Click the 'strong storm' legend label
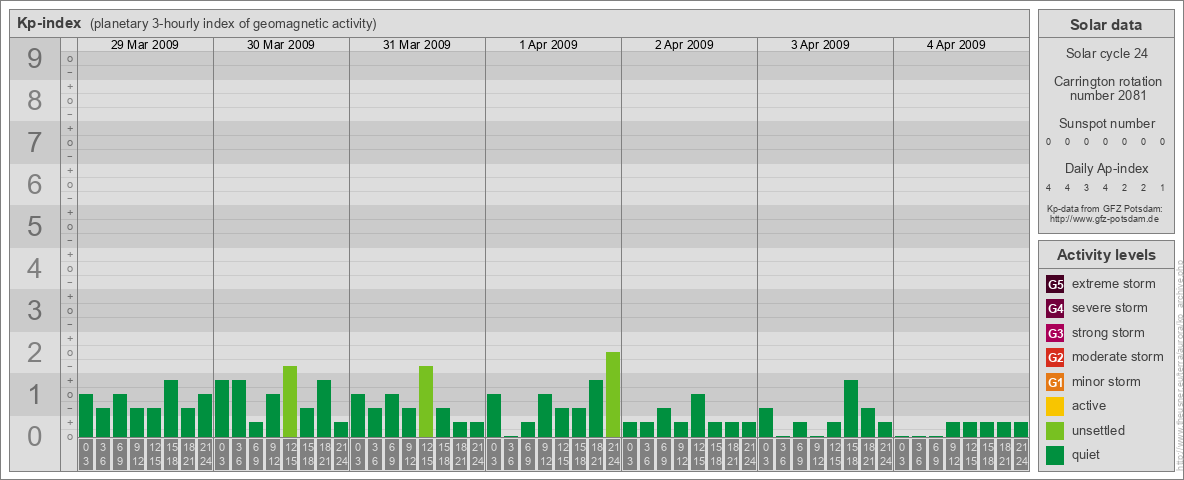The width and height of the screenshot is (1184, 480). pos(1108,333)
